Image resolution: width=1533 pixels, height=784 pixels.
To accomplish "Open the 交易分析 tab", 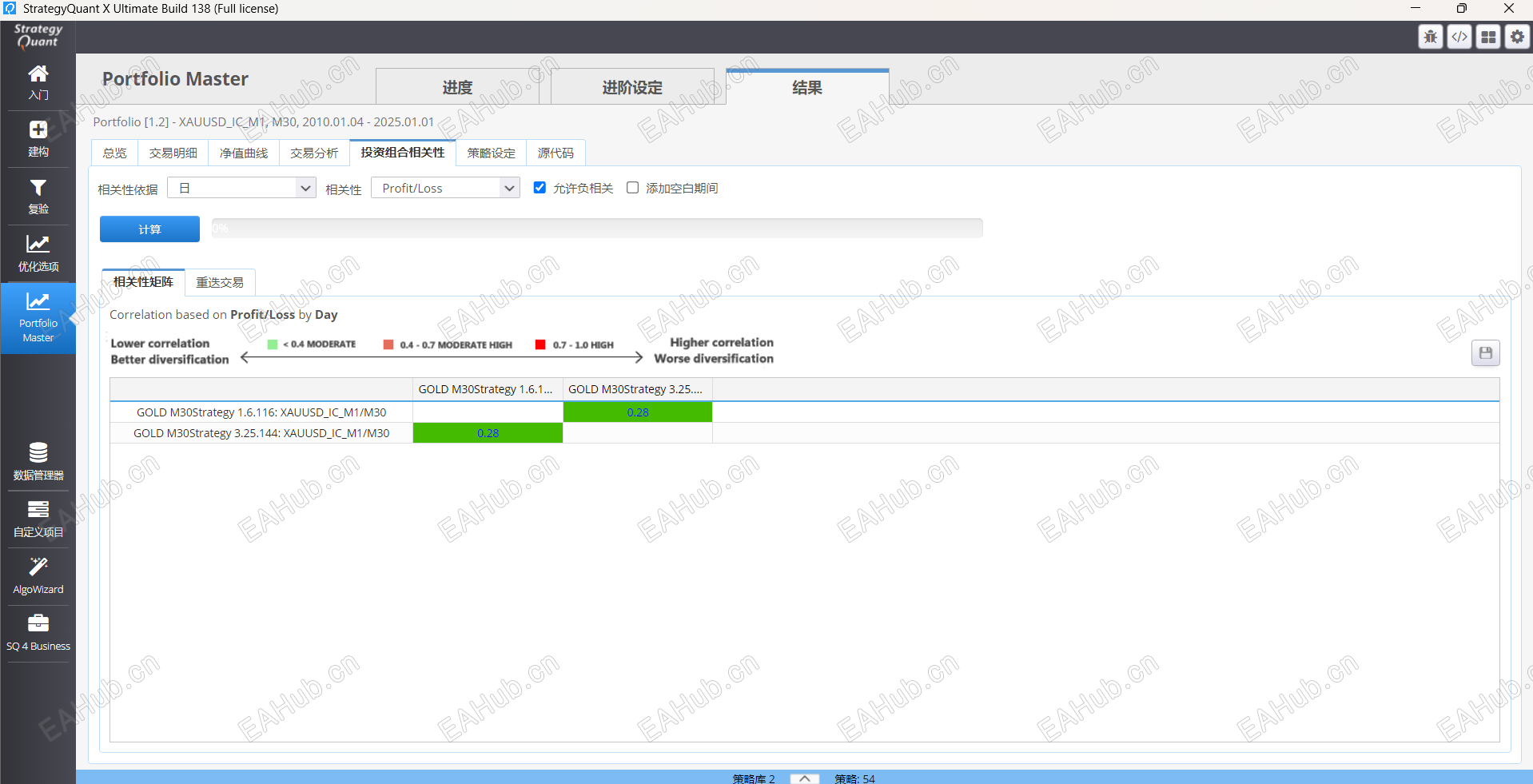I will (314, 153).
